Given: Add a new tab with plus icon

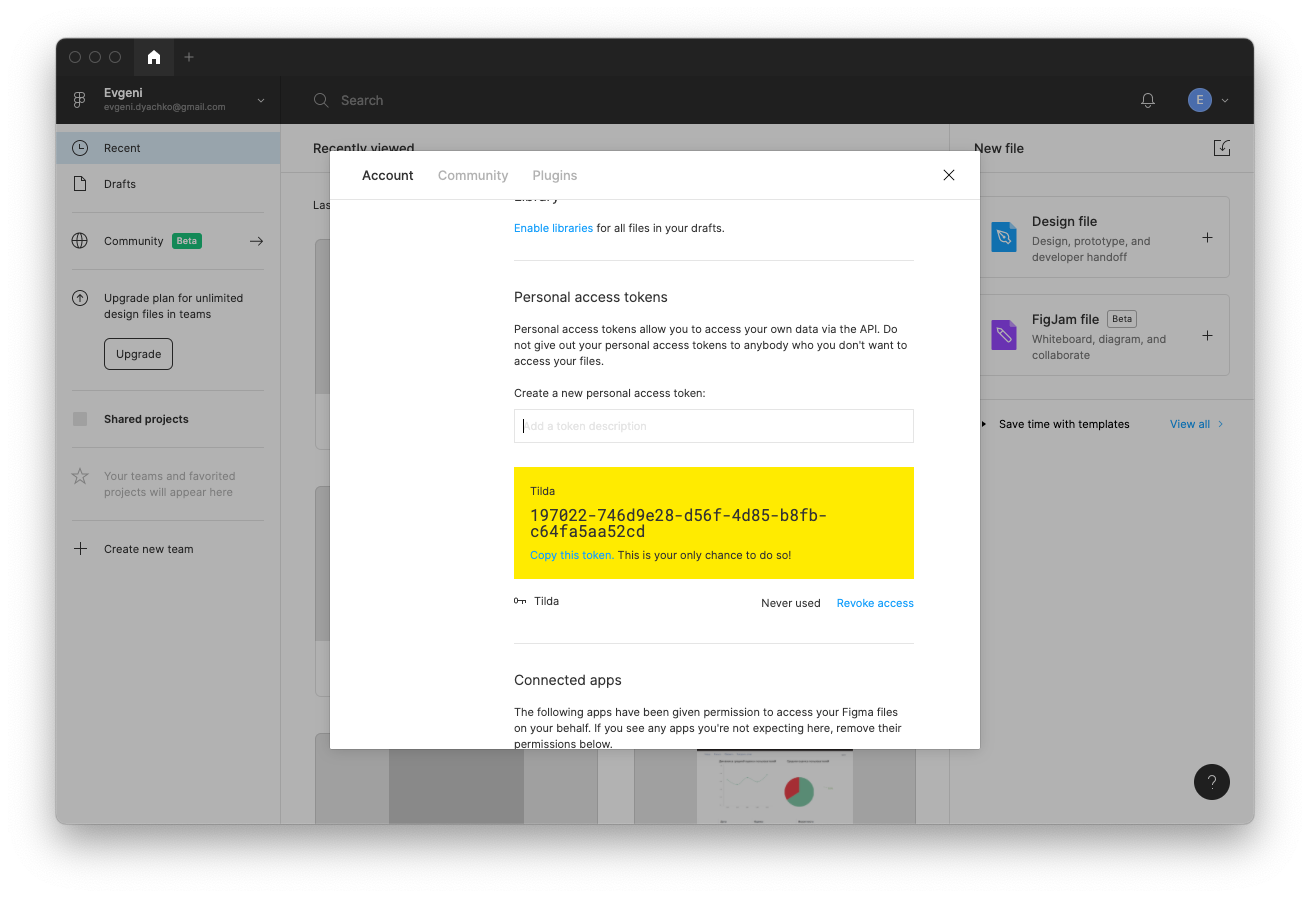Looking at the screenshot, I should pos(189,57).
